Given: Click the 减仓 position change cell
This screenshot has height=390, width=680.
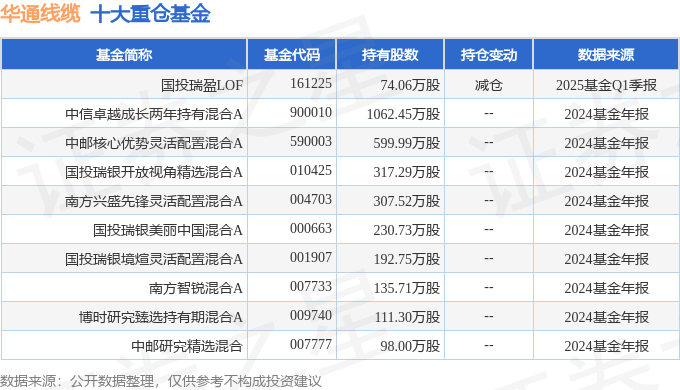Looking at the screenshot, I should (489, 85).
